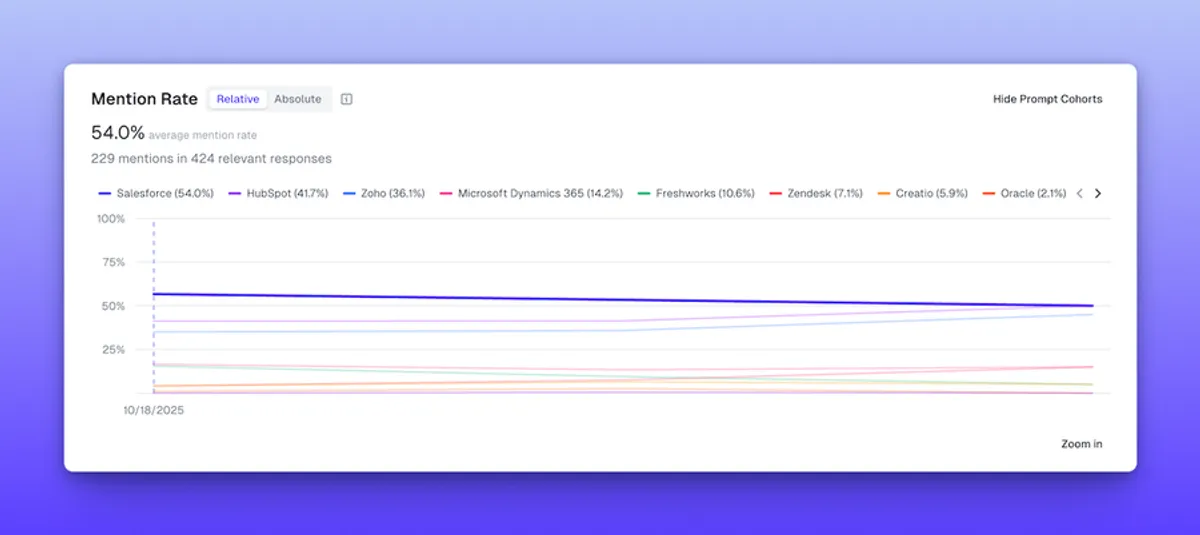Toggle the Oracle legend entry
This screenshot has height=535, width=1200.
click(x=1032, y=194)
